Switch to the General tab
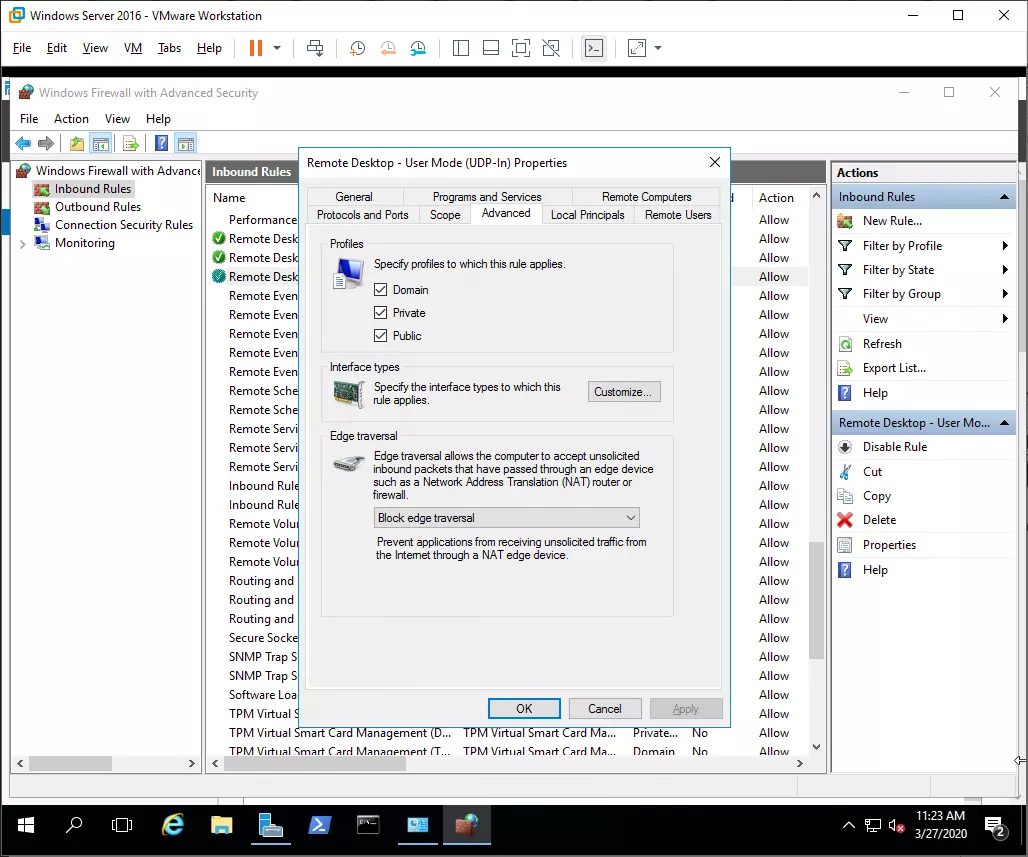Viewport: 1028px width, 857px height. pos(354,197)
